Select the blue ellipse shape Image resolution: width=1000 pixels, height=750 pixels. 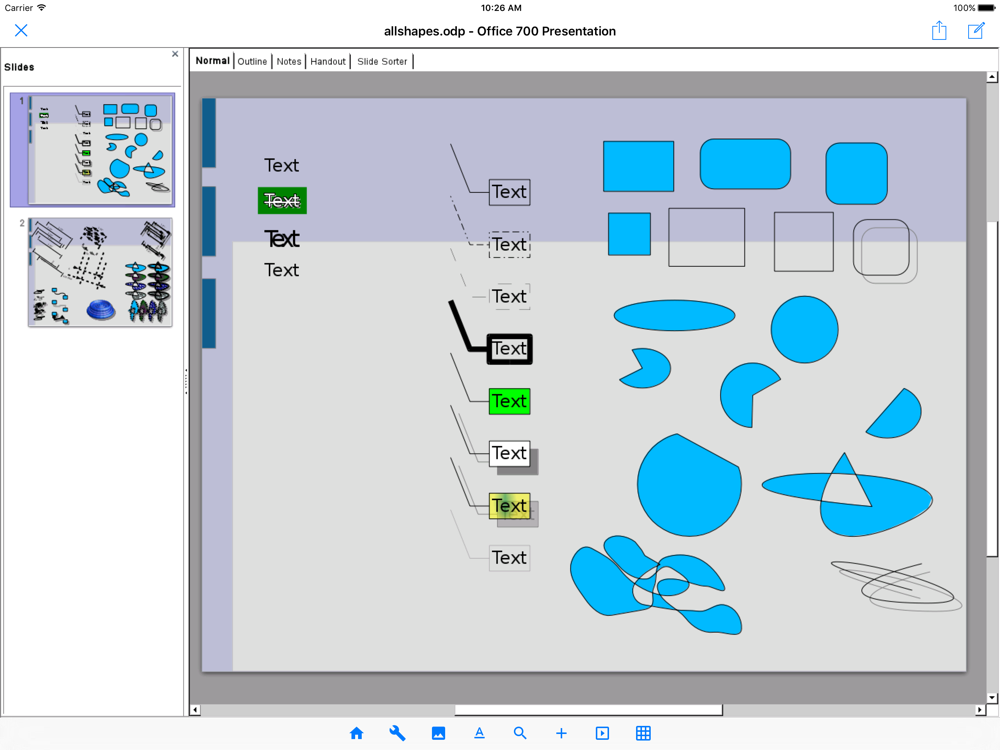pos(674,315)
